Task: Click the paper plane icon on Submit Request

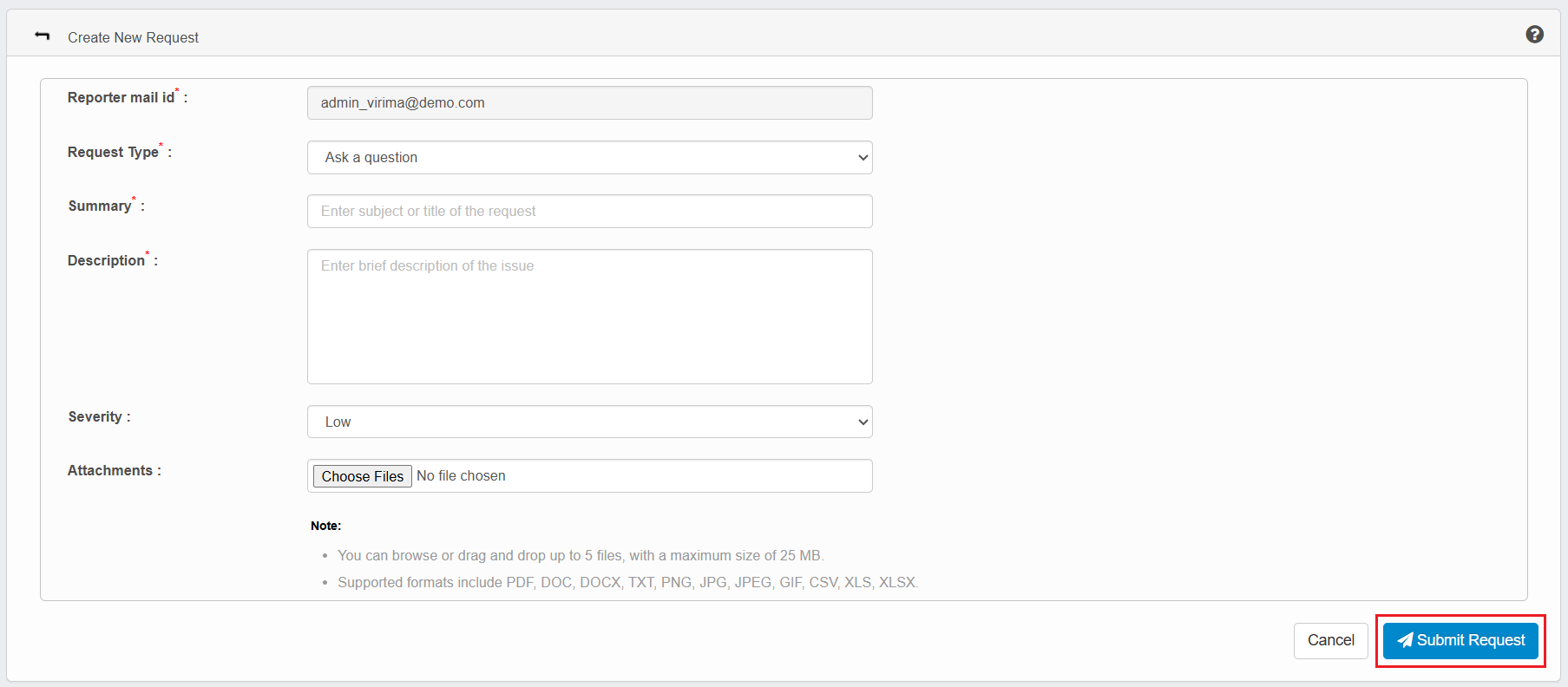Action: tap(1405, 640)
